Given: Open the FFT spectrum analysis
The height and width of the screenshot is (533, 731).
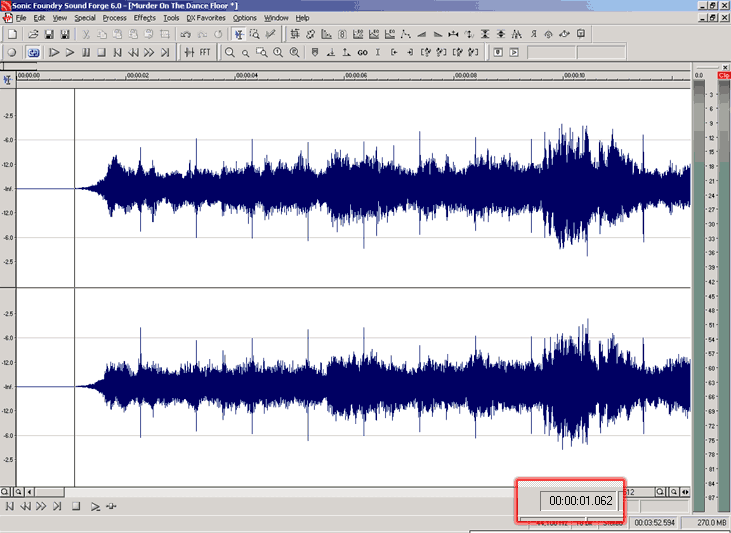Looking at the screenshot, I should click(205, 52).
